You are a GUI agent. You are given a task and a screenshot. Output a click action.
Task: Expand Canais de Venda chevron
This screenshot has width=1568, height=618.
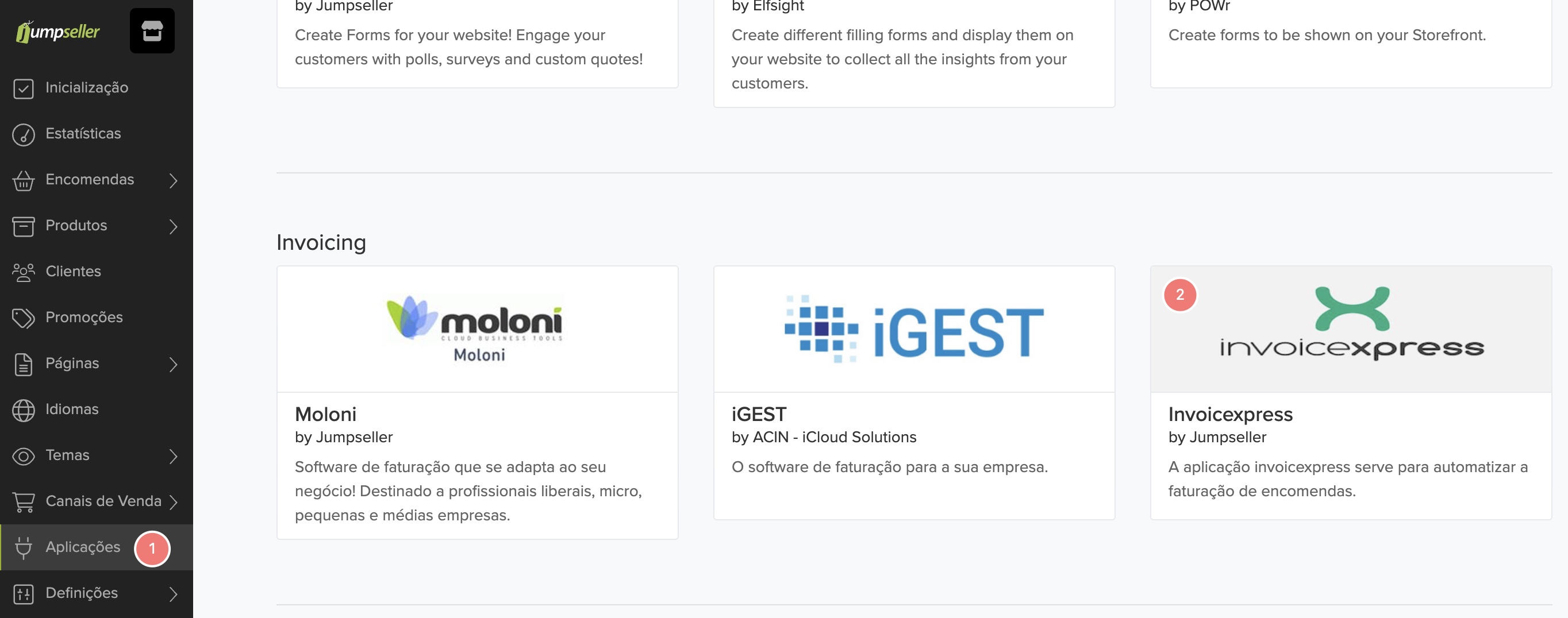pyautogui.click(x=173, y=502)
